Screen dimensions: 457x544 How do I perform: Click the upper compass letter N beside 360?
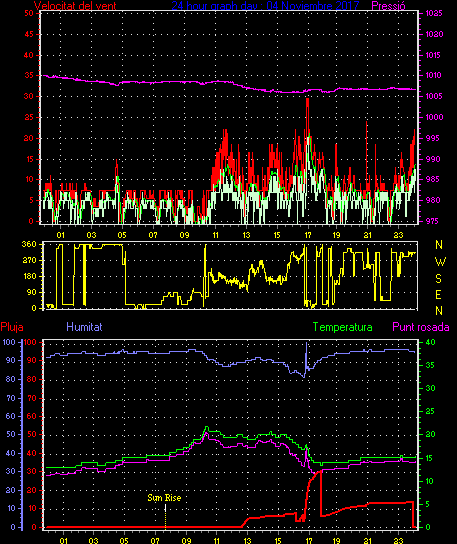point(439,245)
